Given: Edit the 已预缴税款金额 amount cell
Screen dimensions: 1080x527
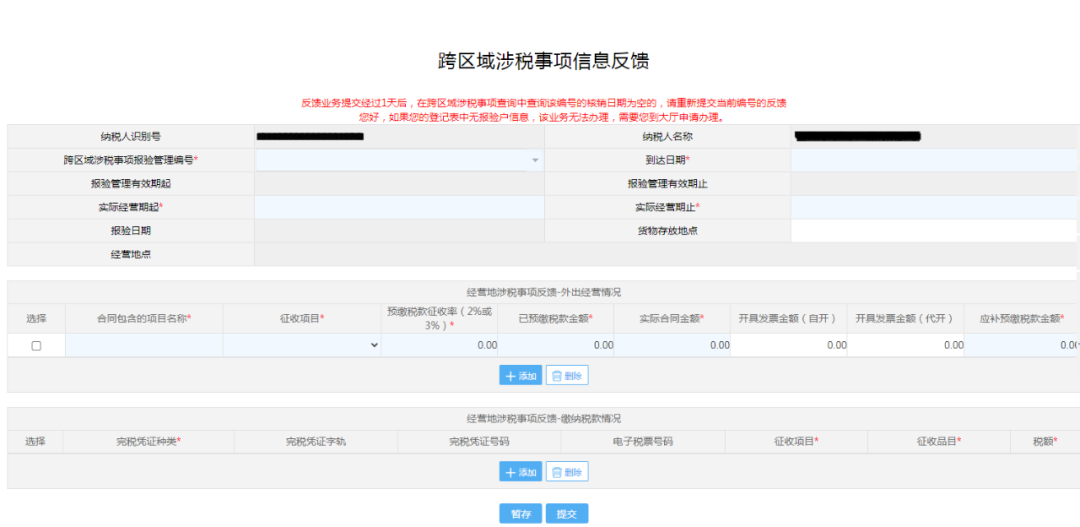Looking at the screenshot, I should click(x=556, y=345).
